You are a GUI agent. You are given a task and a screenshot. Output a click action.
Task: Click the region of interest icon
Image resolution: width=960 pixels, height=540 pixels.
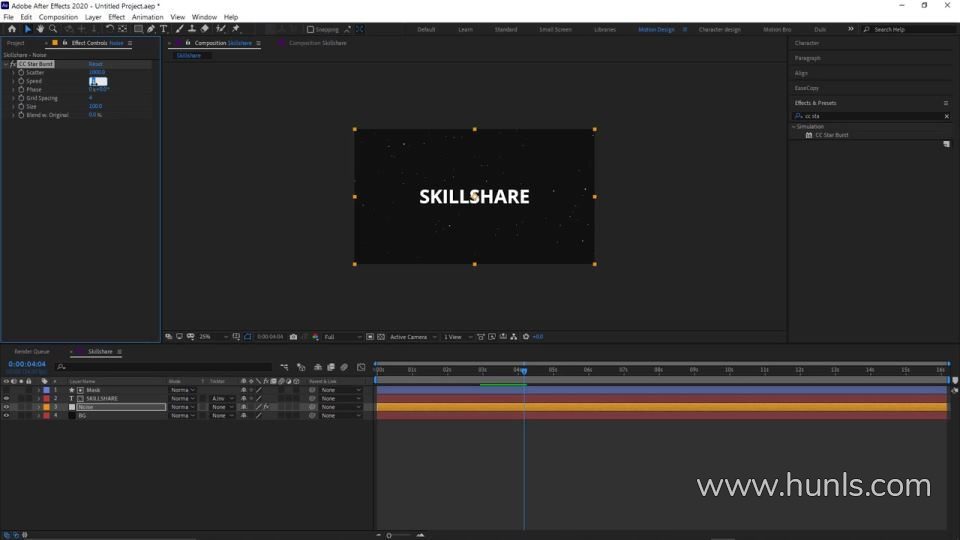click(x=370, y=337)
